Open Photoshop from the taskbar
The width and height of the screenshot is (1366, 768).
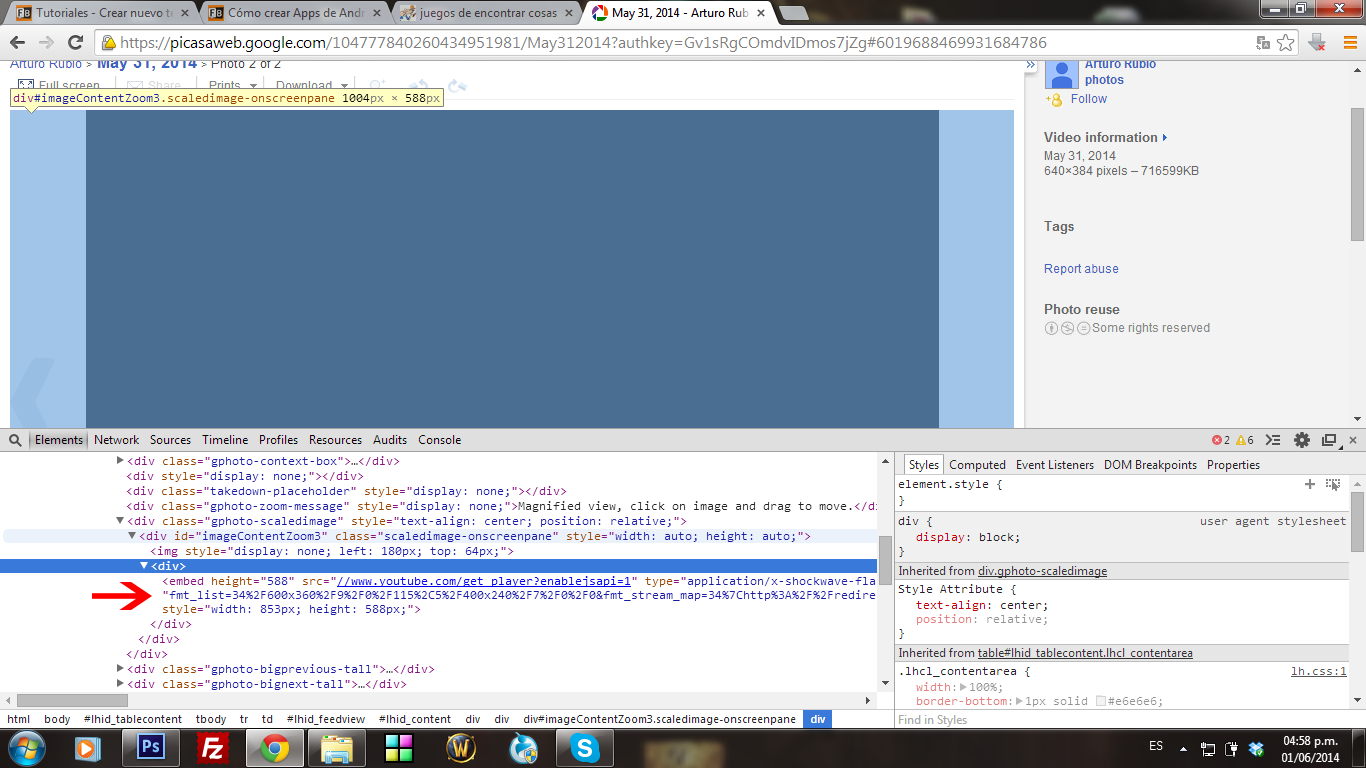151,747
